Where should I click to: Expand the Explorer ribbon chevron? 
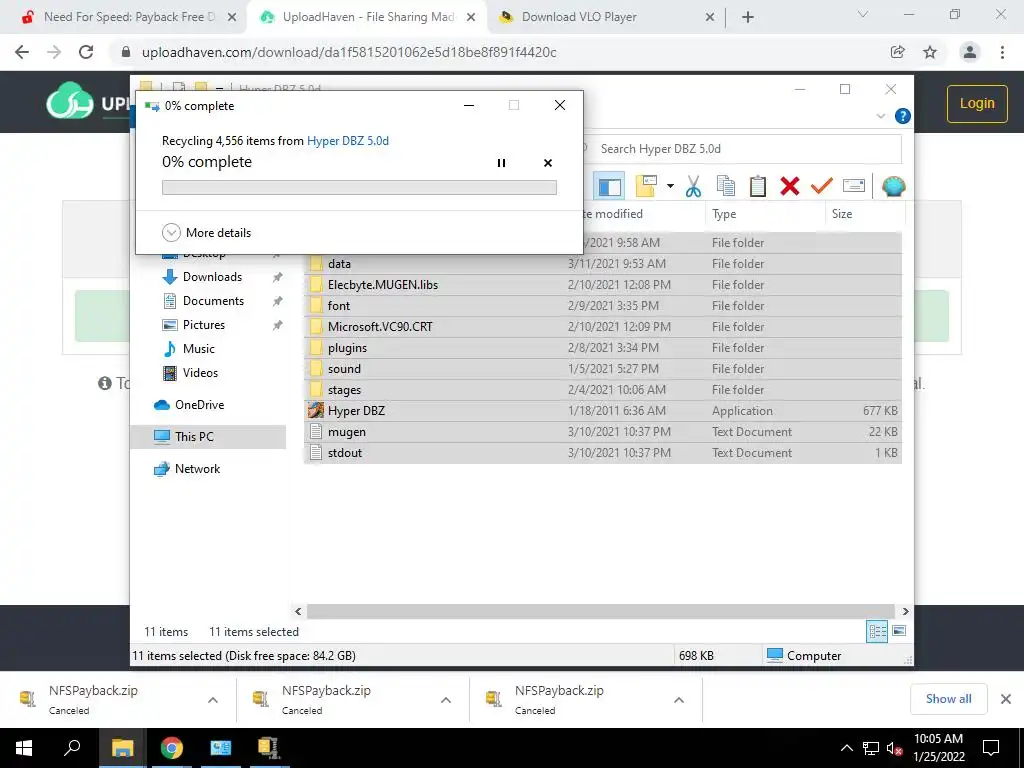(x=880, y=116)
